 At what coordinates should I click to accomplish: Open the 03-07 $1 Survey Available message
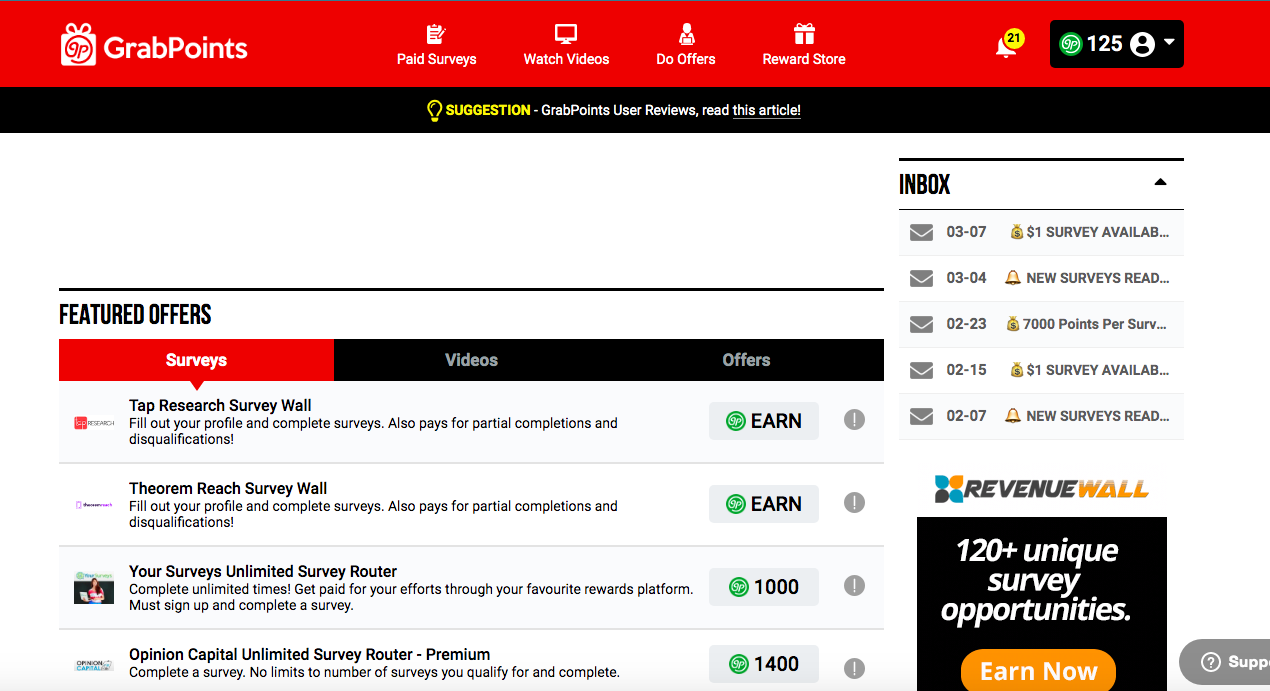[x=1041, y=232]
